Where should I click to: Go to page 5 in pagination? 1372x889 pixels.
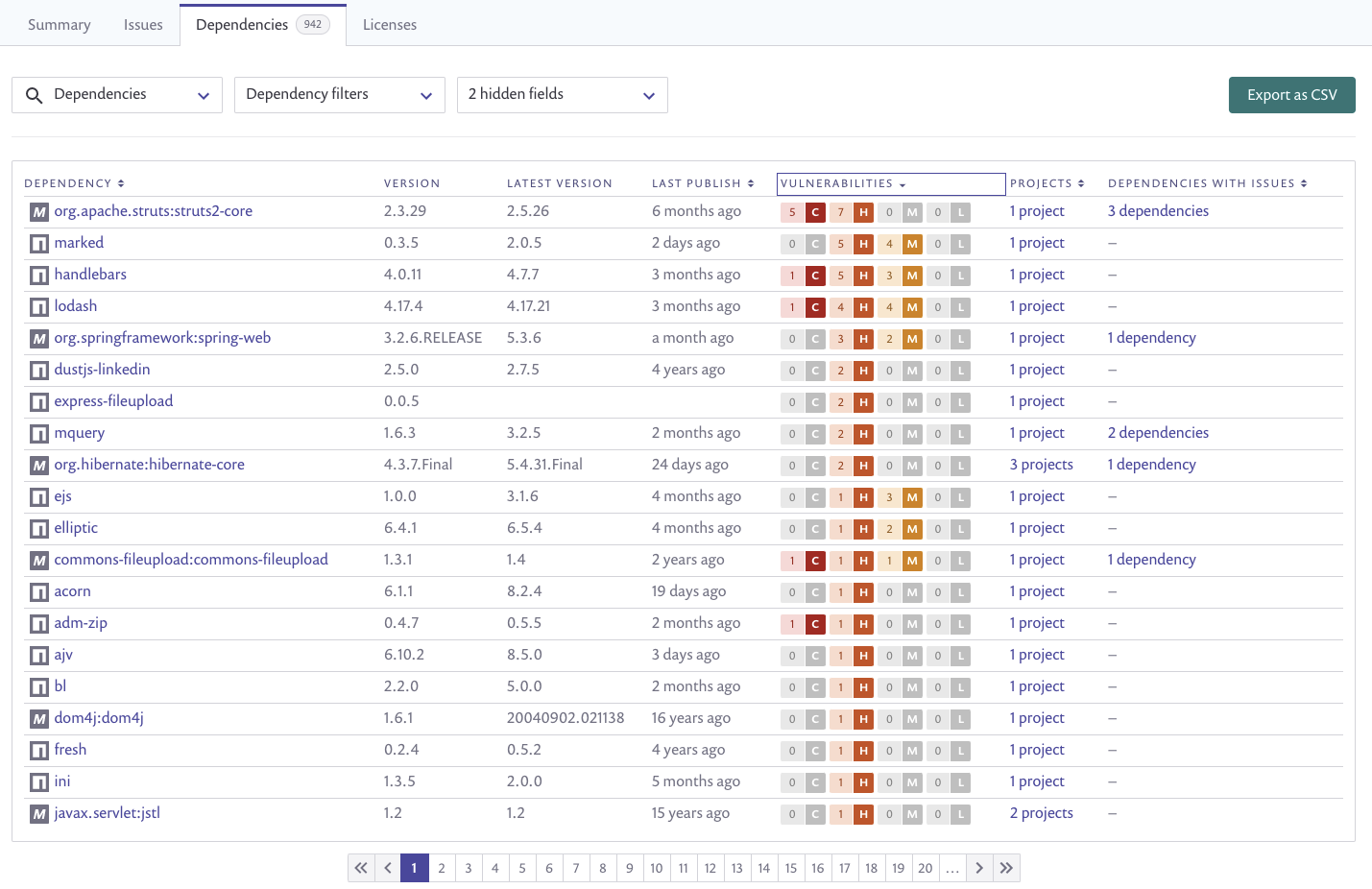click(x=522, y=868)
